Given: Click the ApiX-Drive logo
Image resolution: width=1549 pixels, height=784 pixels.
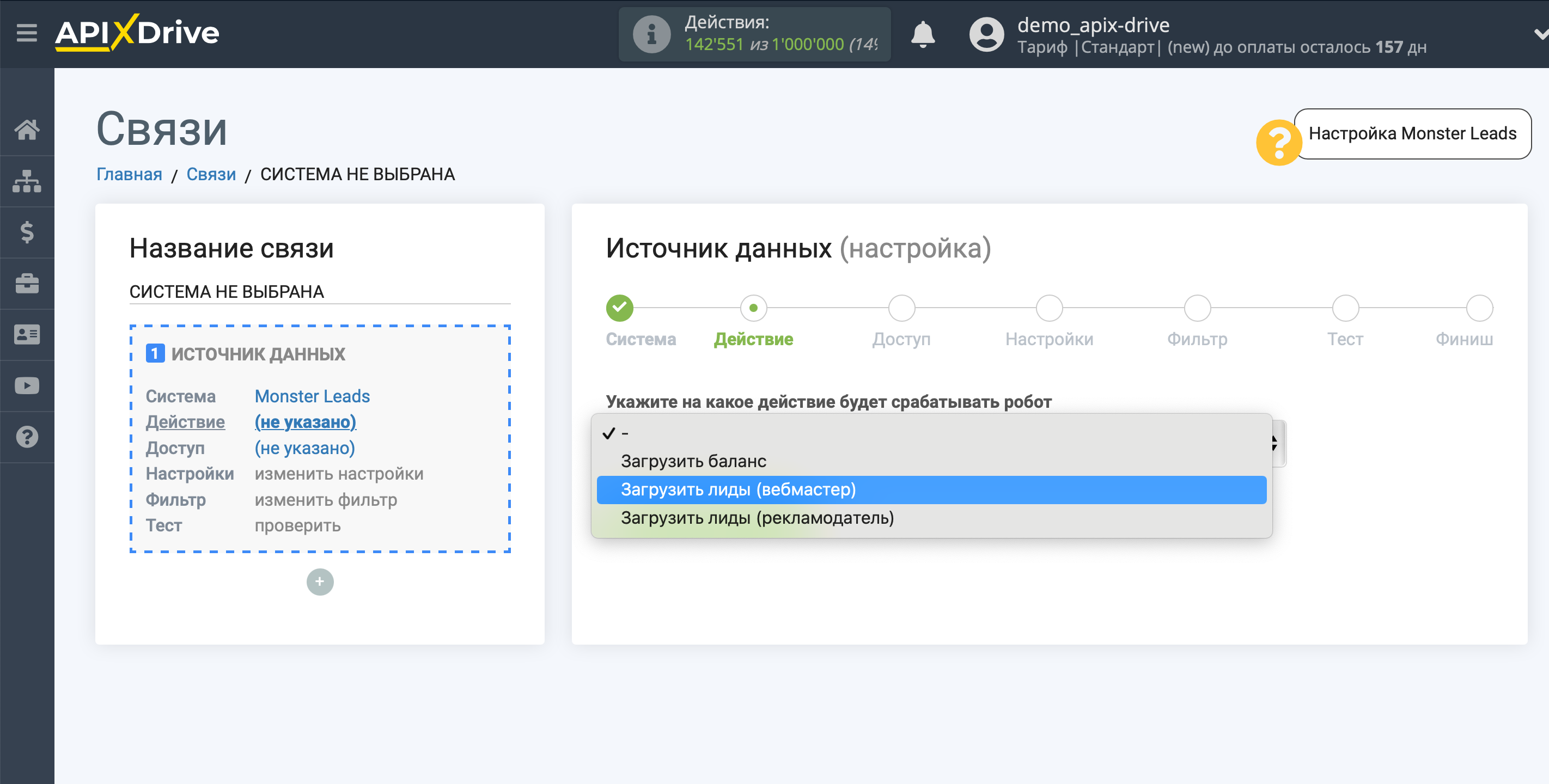Looking at the screenshot, I should click(x=137, y=33).
